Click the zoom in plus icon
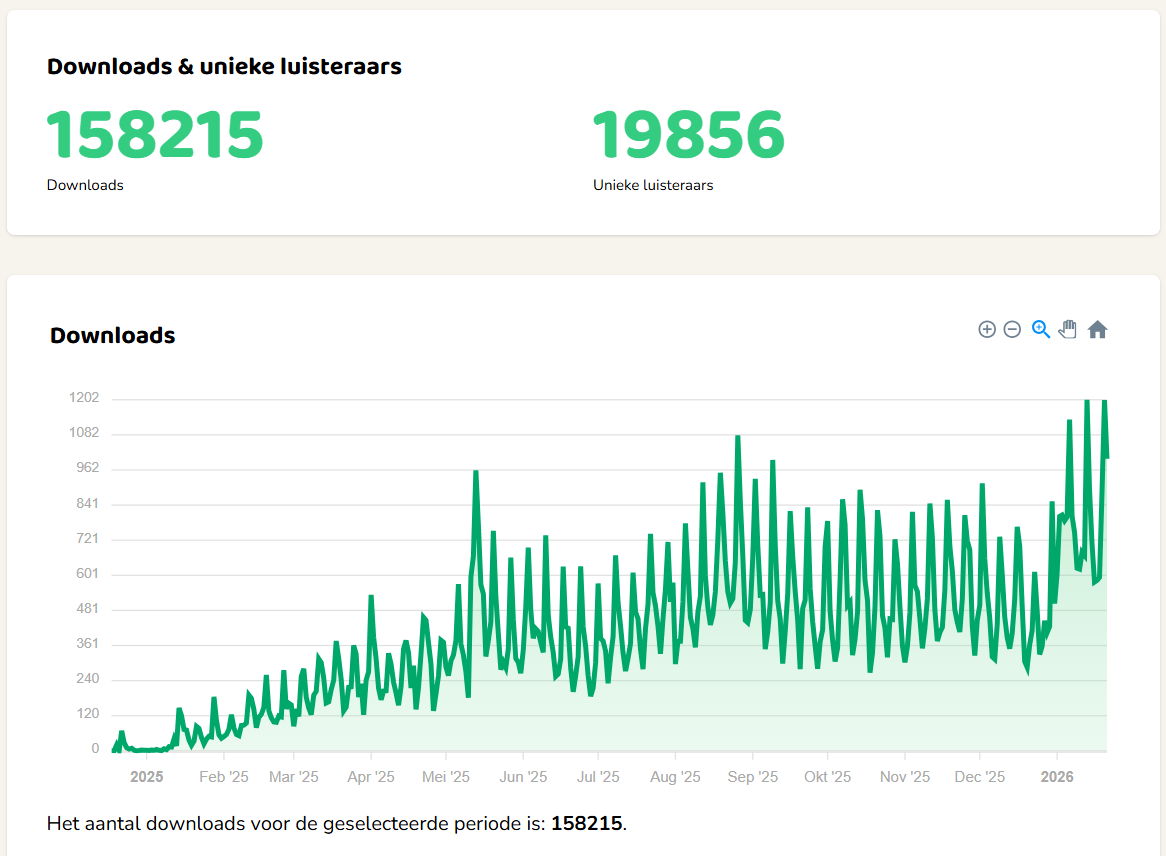 coord(987,329)
